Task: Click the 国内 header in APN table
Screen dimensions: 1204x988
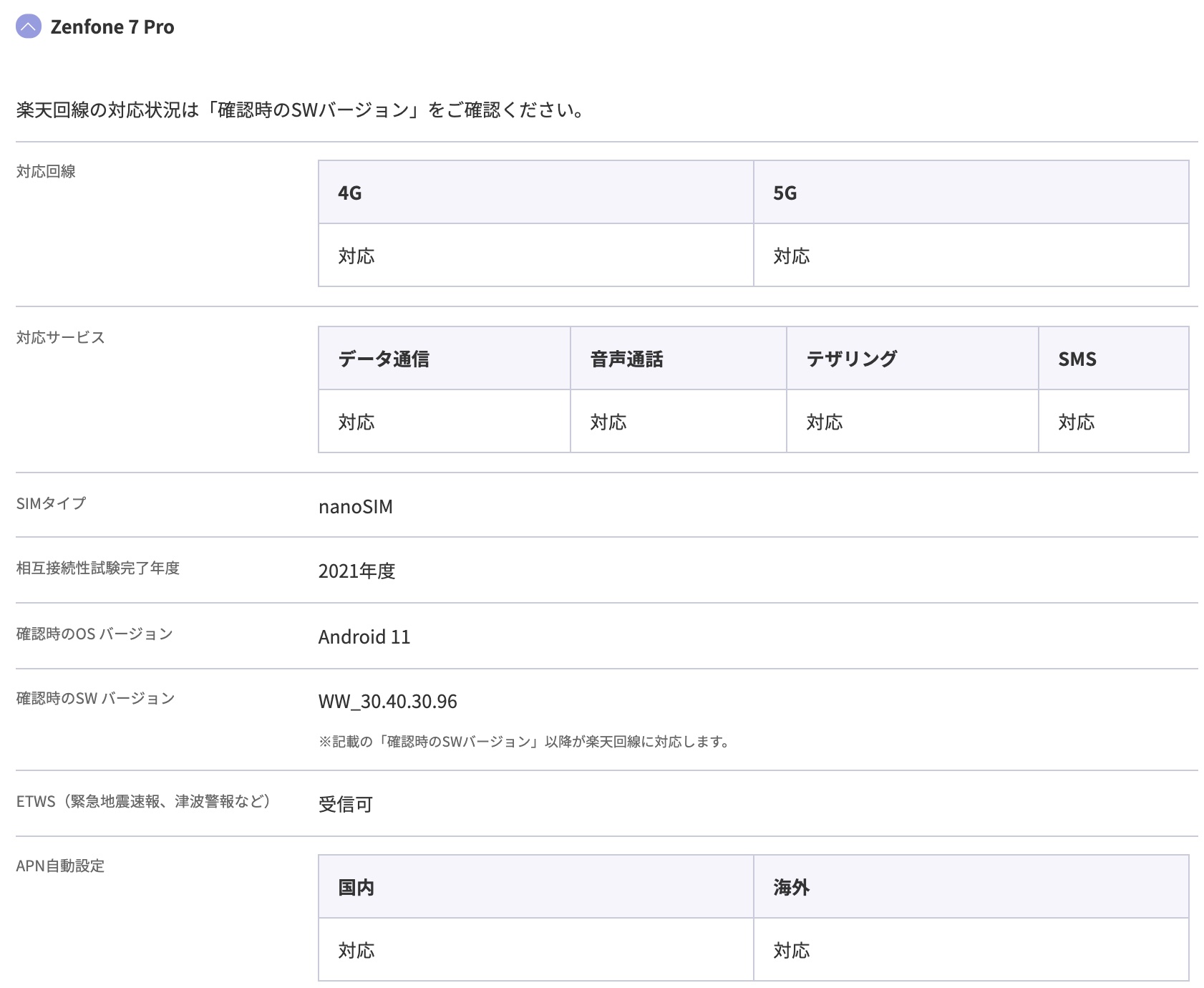Action: point(356,887)
